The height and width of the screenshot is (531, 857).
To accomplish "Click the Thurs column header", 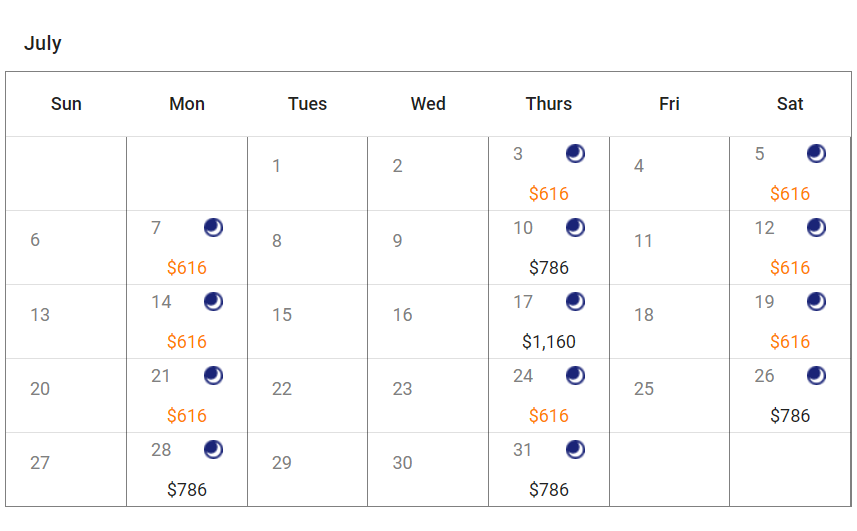I will click(549, 104).
